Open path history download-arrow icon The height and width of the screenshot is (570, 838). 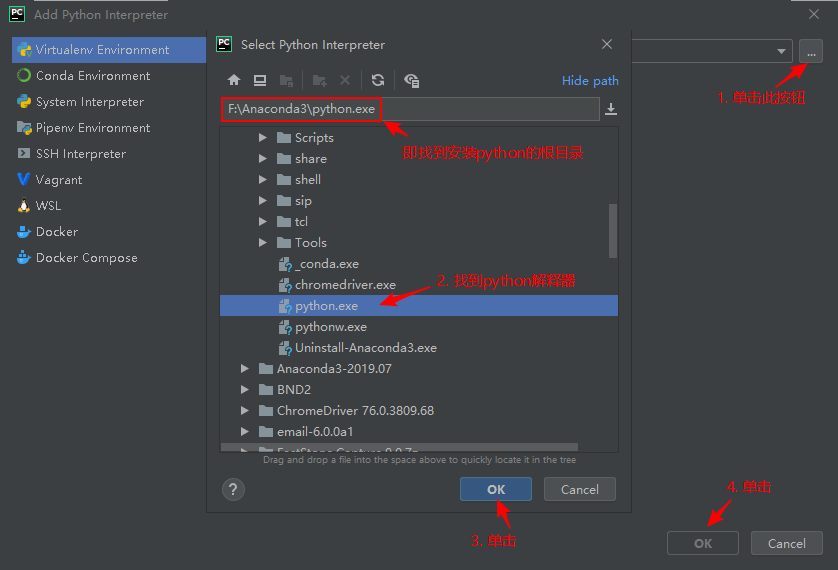[611, 109]
